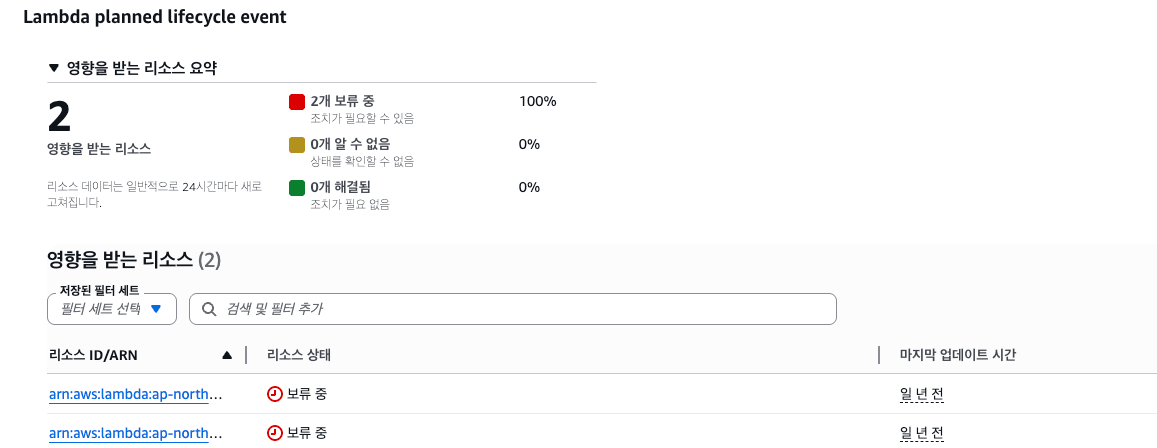Click the first row's 보류 중 clock icon
The image size is (1157, 448).
pos(274,394)
